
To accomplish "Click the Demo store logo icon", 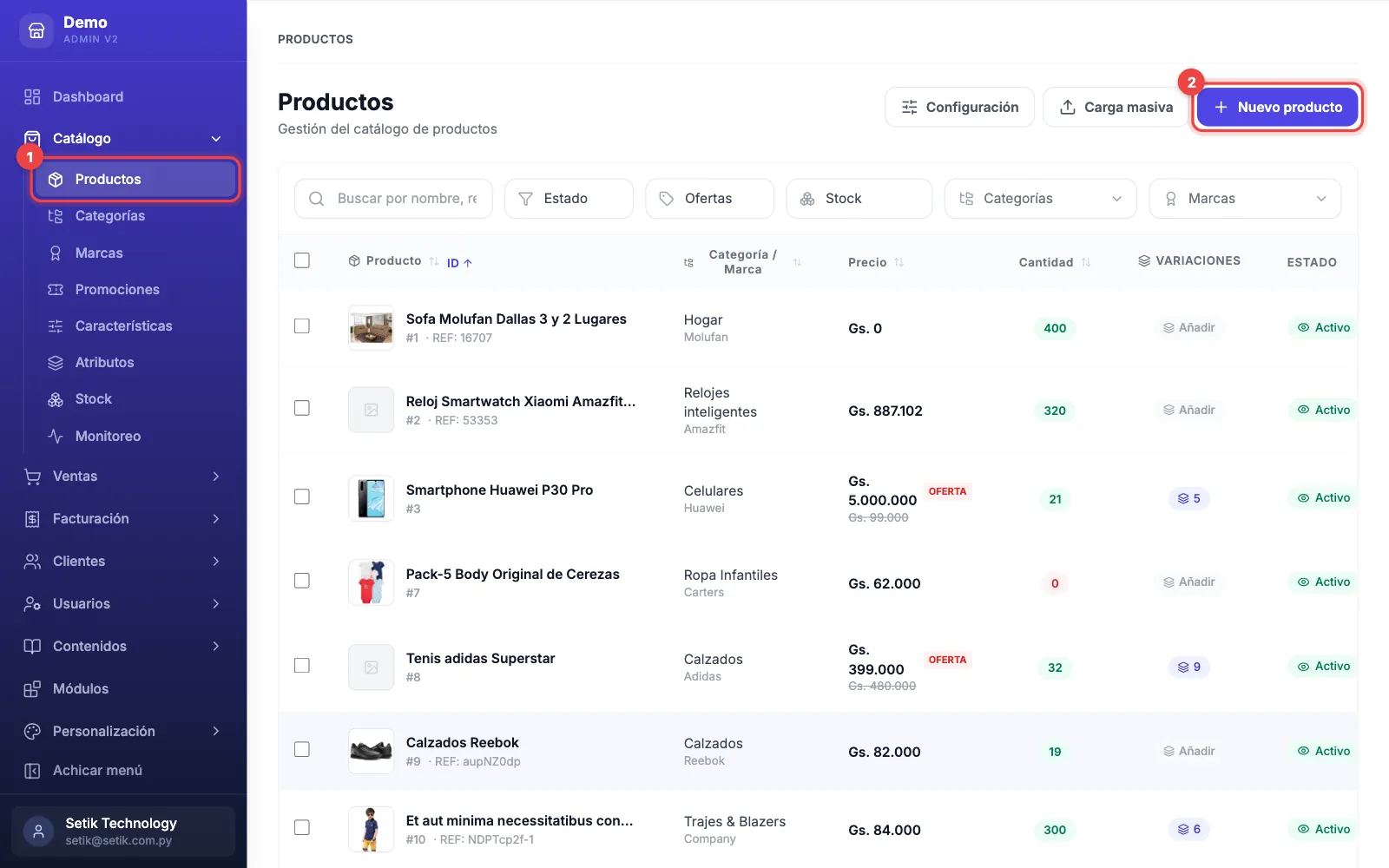I will (36, 30).
